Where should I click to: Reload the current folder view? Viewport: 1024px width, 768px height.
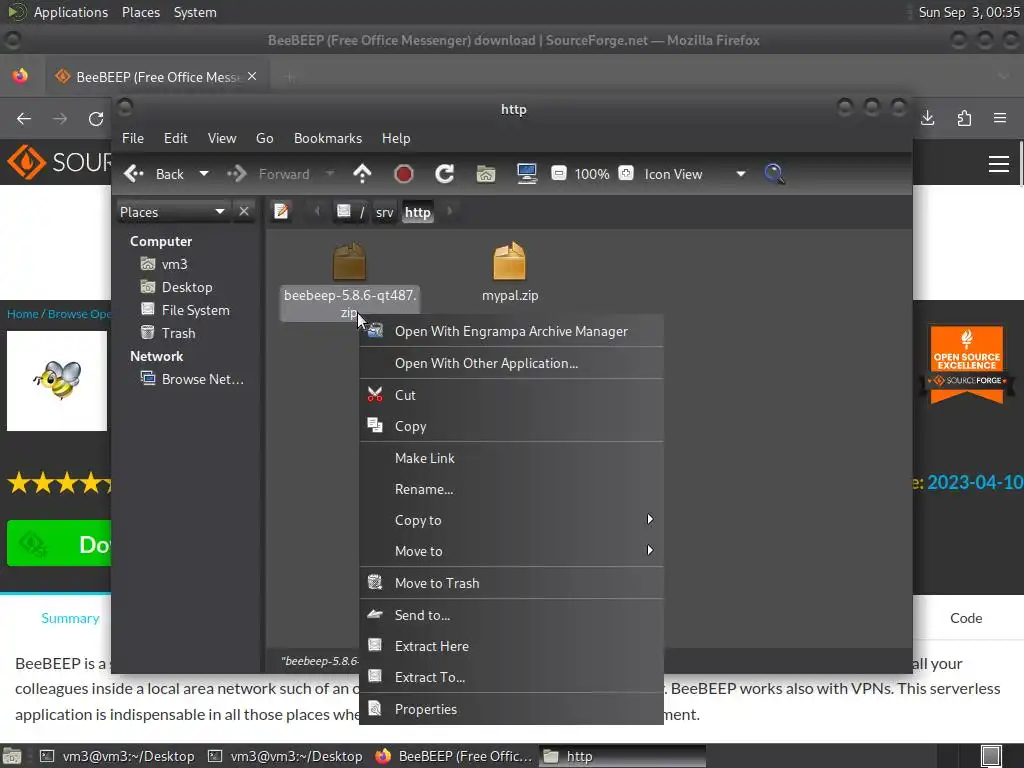445,174
